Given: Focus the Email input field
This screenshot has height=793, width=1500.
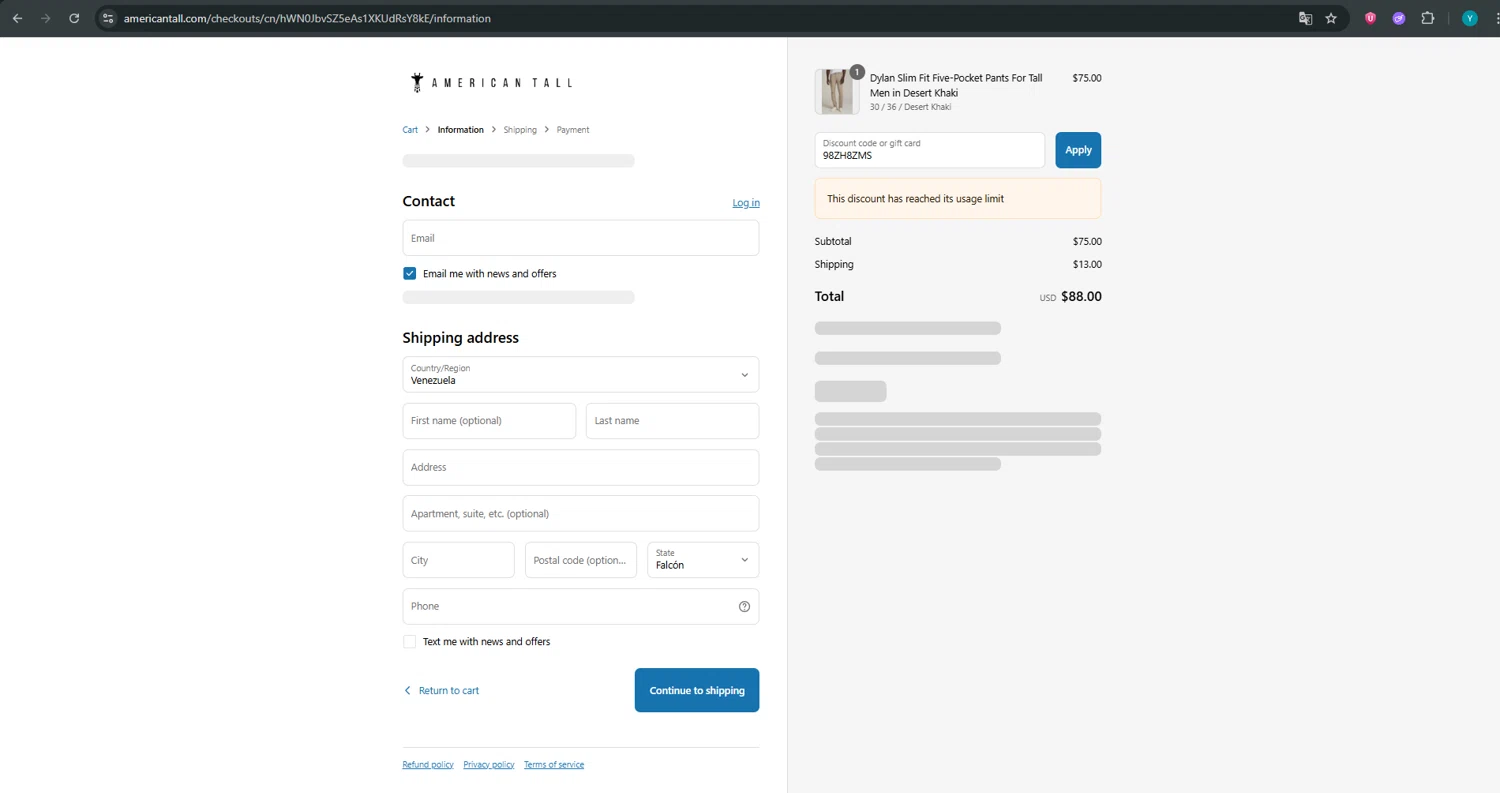Looking at the screenshot, I should [x=581, y=238].
